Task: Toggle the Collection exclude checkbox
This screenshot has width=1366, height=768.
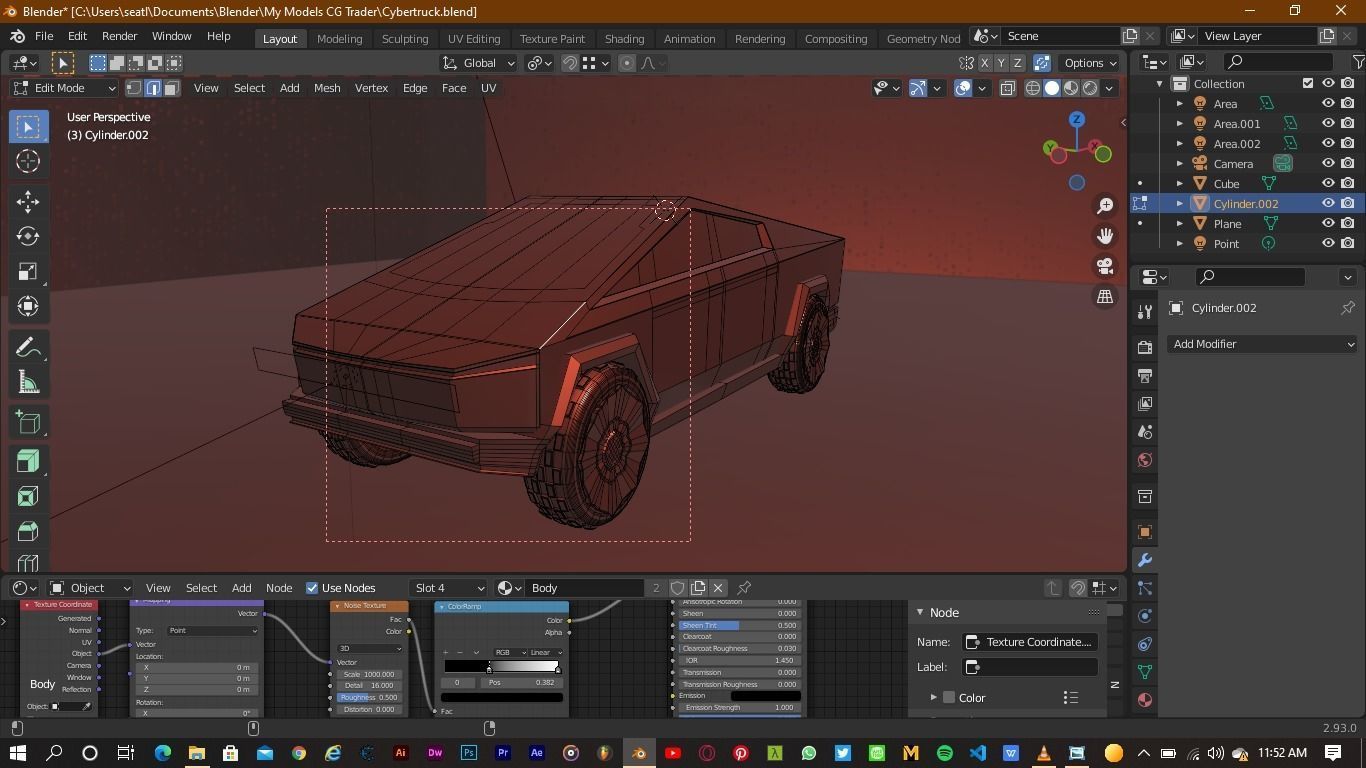Action: click(x=1307, y=84)
